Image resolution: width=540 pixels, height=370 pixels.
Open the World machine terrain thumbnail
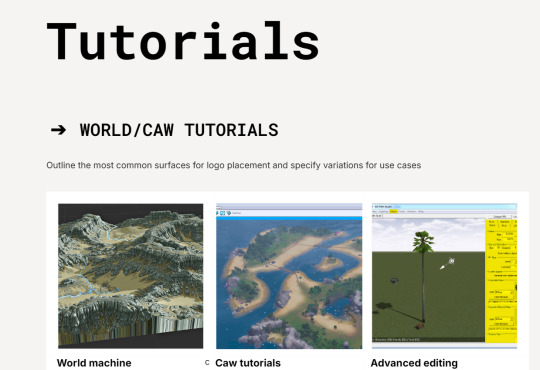click(131, 276)
